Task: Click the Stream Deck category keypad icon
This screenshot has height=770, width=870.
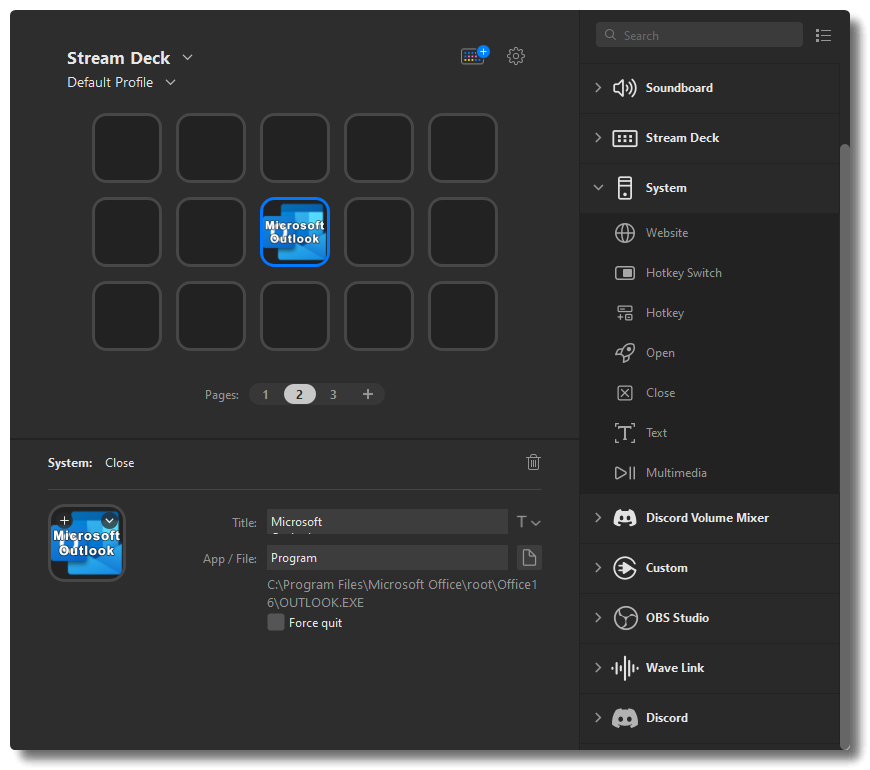Action: click(624, 138)
